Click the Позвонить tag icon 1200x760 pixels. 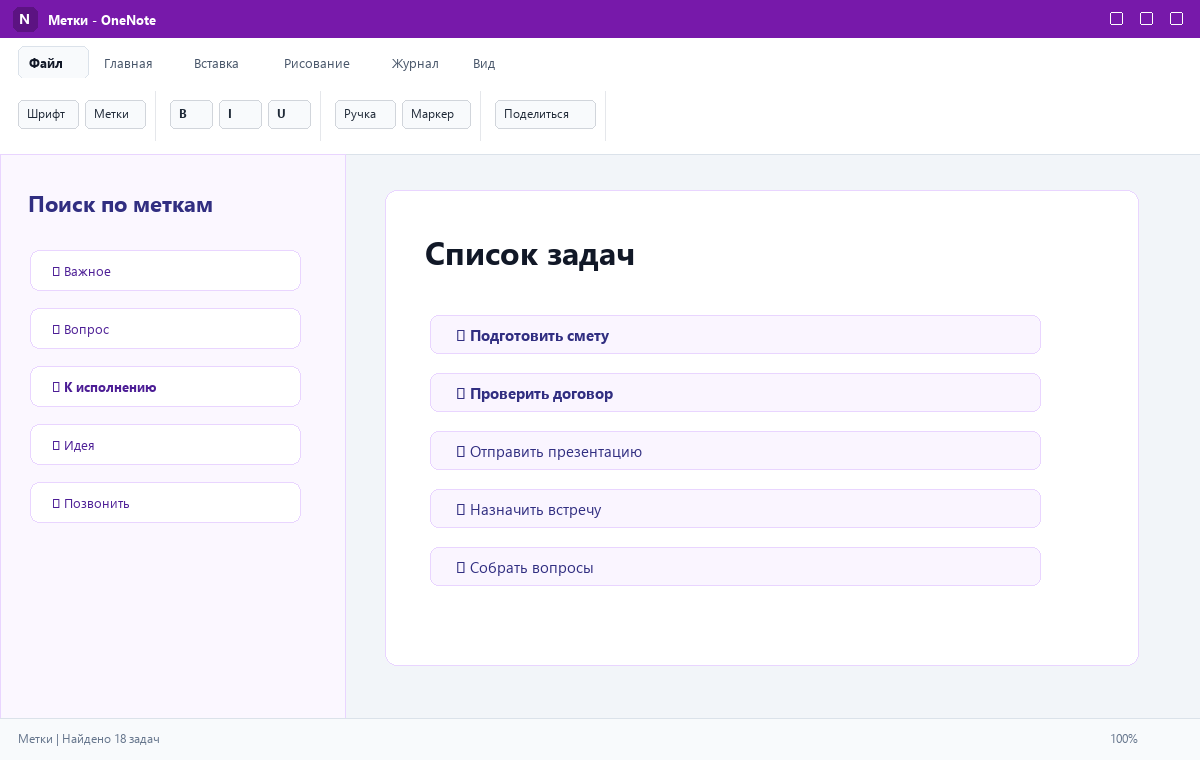pos(56,503)
